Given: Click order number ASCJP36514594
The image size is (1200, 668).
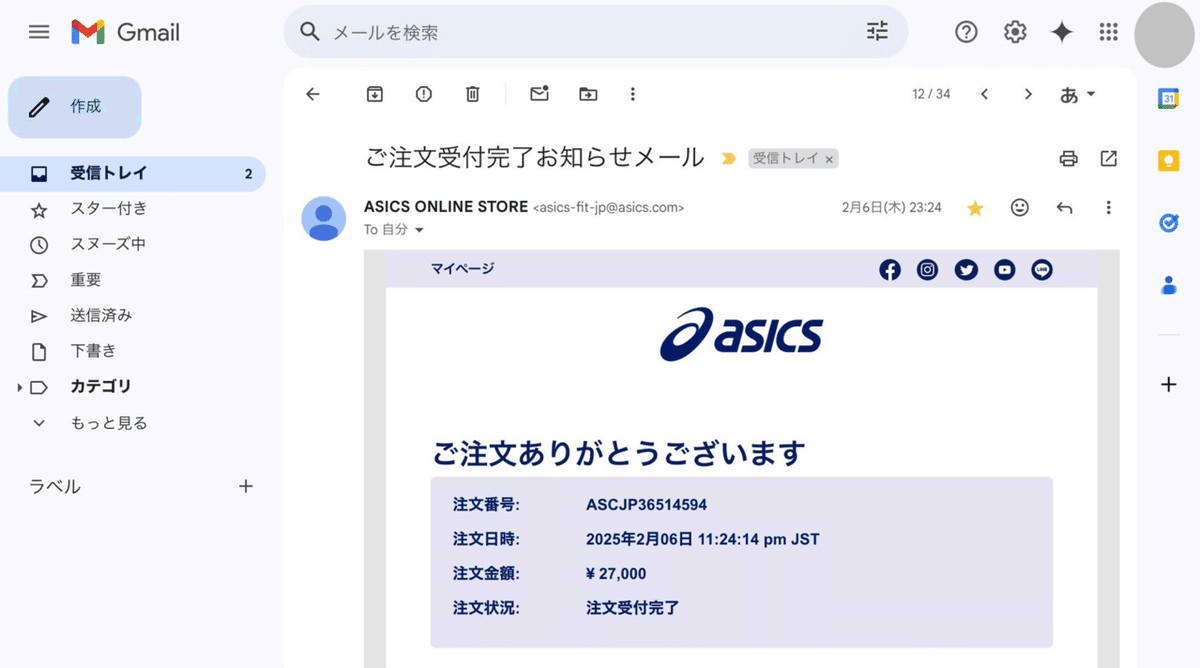Looking at the screenshot, I should (646, 505).
